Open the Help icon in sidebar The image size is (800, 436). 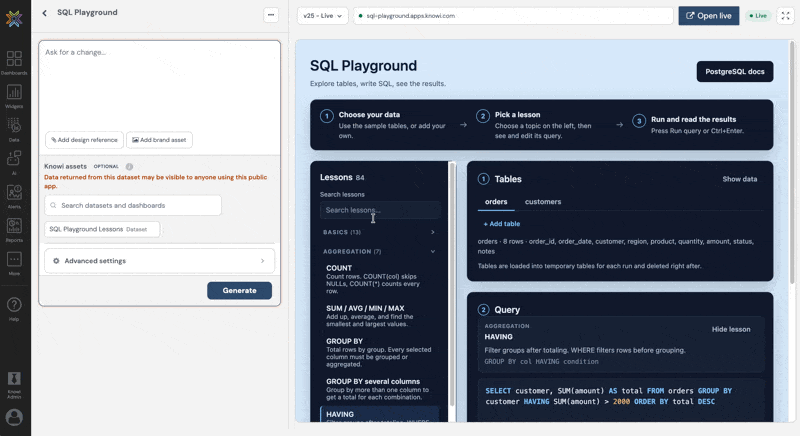(x=14, y=309)
